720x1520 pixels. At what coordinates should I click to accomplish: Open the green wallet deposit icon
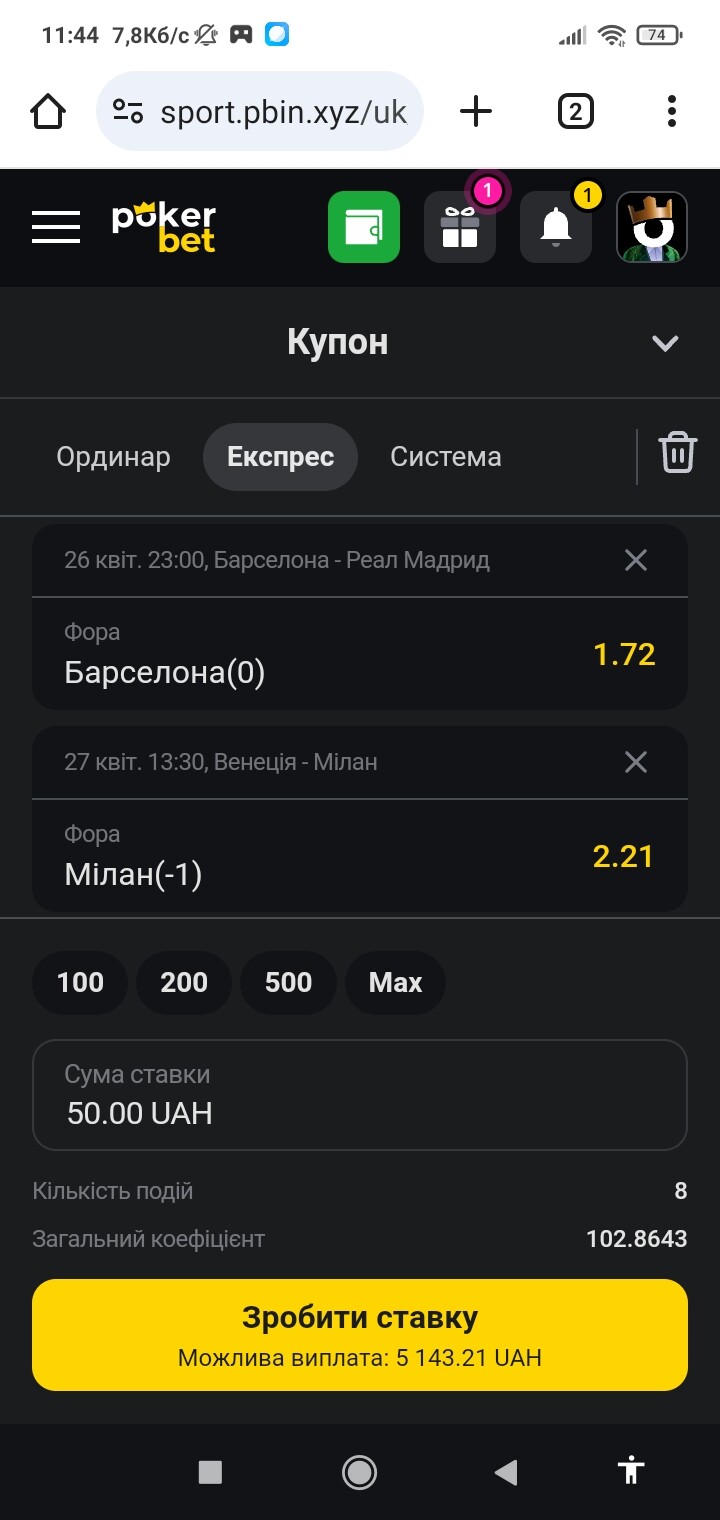[x=364, y=227]
